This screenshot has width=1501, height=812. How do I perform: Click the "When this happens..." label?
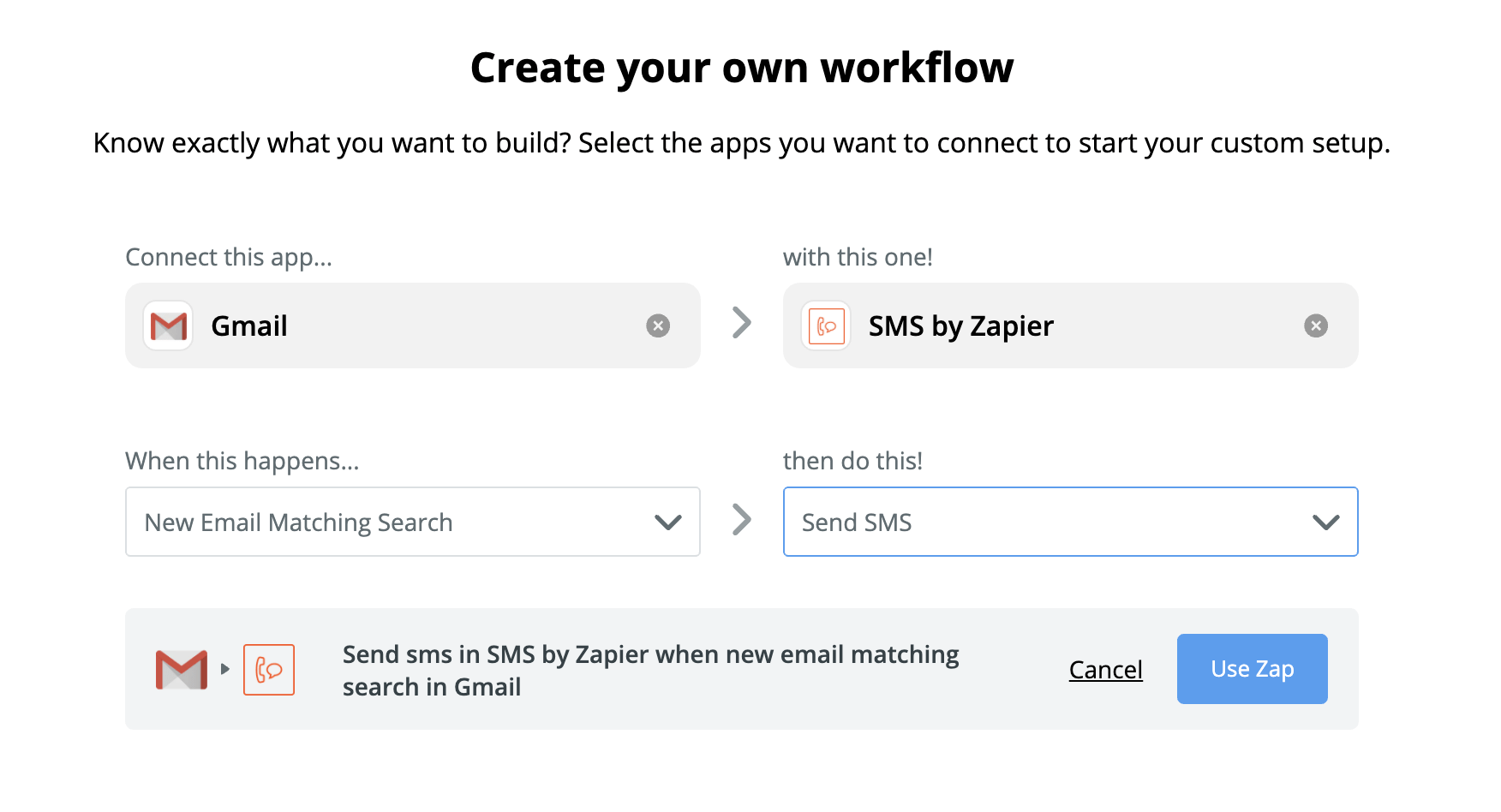[242, 461]
